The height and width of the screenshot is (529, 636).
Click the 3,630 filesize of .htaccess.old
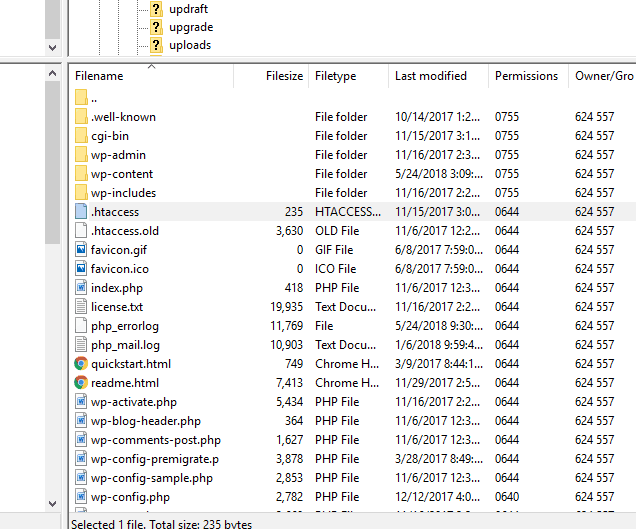(x=290, y=231)
